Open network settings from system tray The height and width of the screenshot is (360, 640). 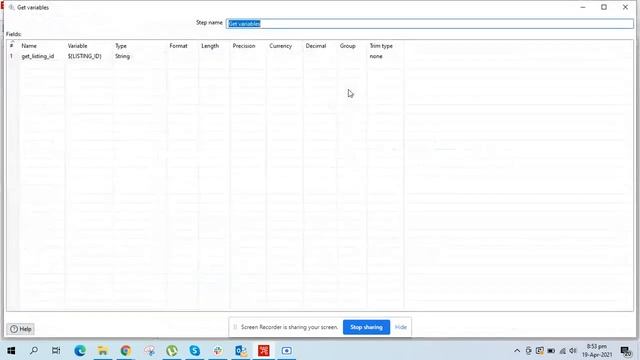(x=562, y=351)
